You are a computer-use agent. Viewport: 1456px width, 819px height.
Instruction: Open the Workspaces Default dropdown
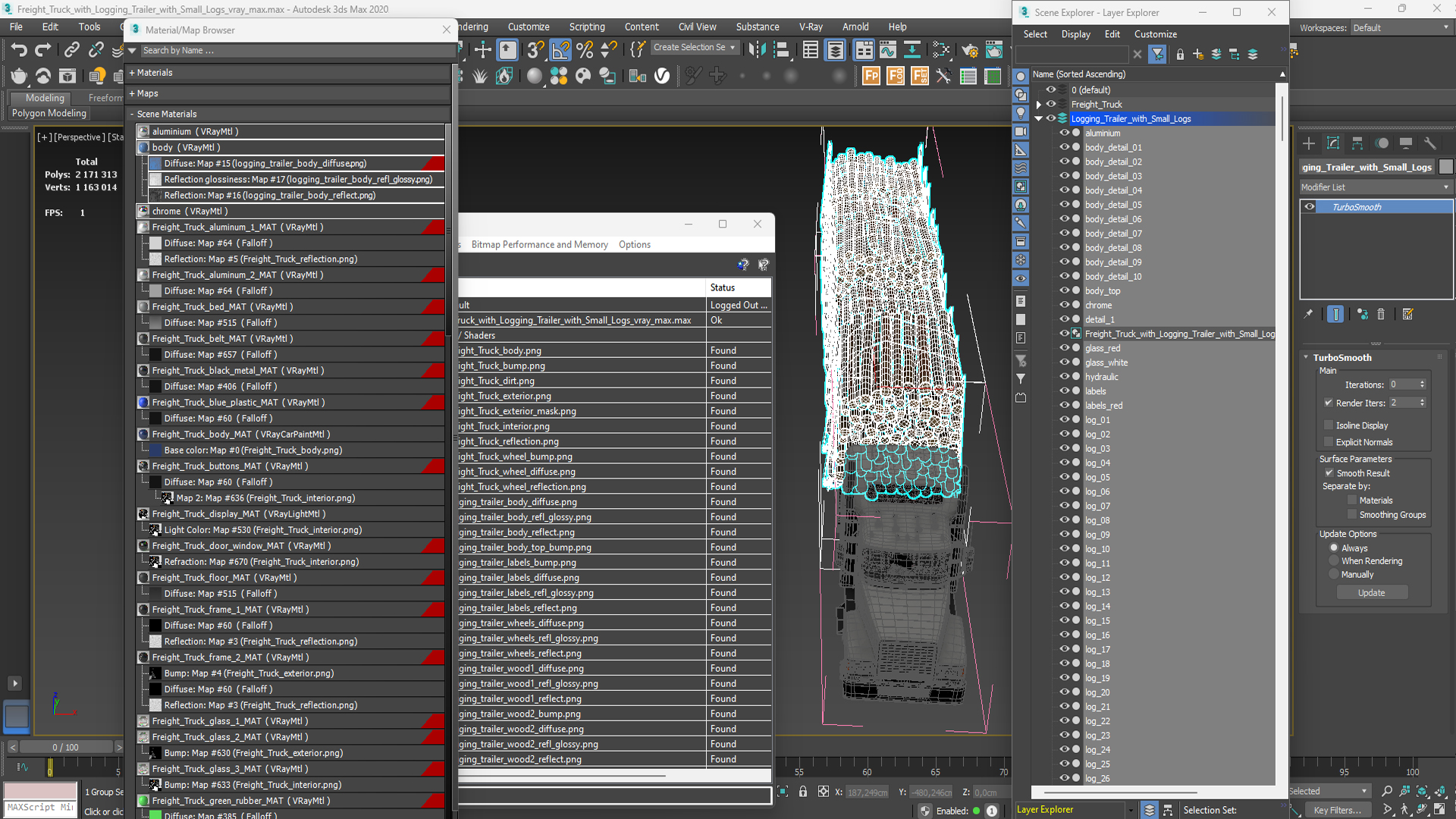(1401, 28)
